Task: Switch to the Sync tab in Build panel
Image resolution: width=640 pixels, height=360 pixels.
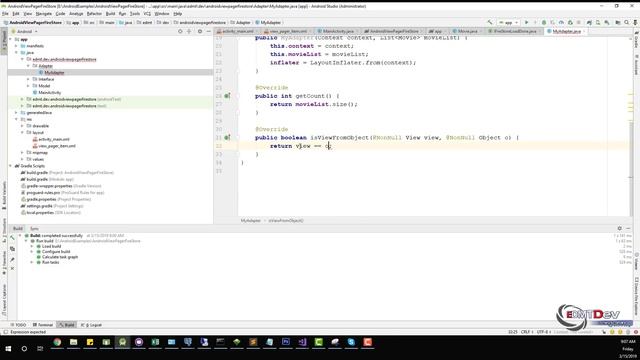Action: click(34, 229)
